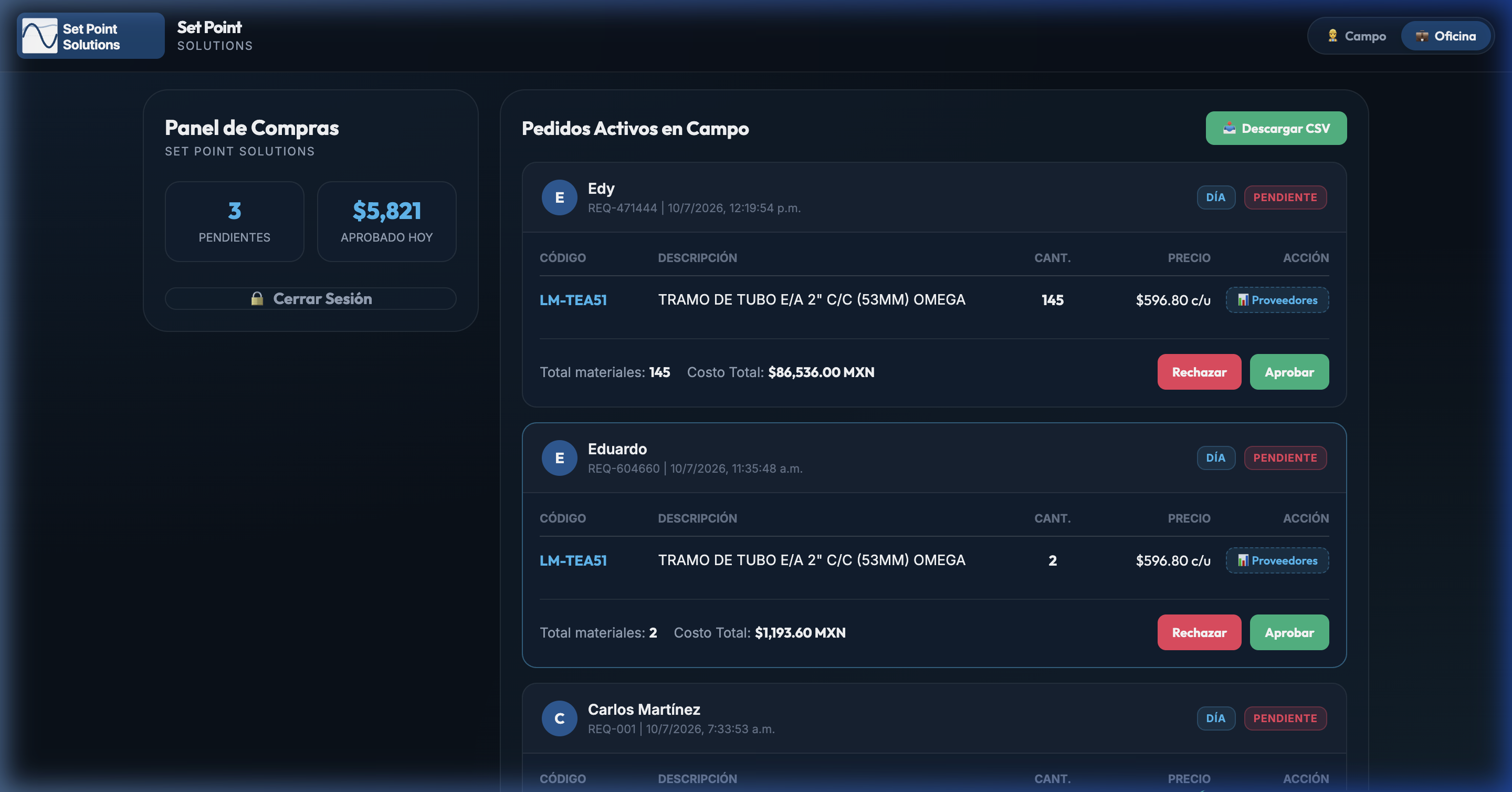Open the $5,821 Aprobado Hoy card
The image size is (1512, 792).
(x=387, y=221)
